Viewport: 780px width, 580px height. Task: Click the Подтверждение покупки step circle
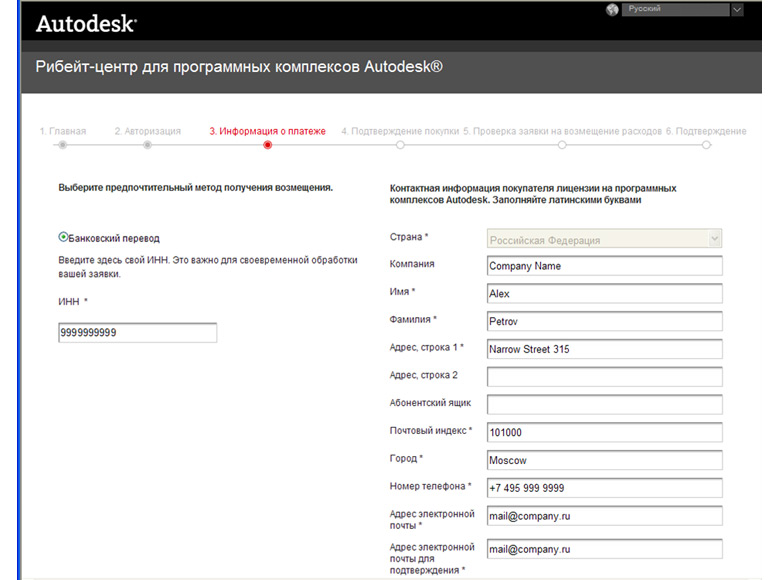tap(400, 145)
